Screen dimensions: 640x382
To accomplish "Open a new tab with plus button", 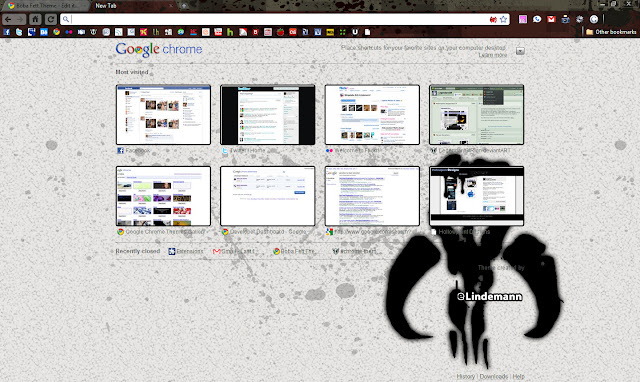I will pyautogui.click(x=184, y=6).
